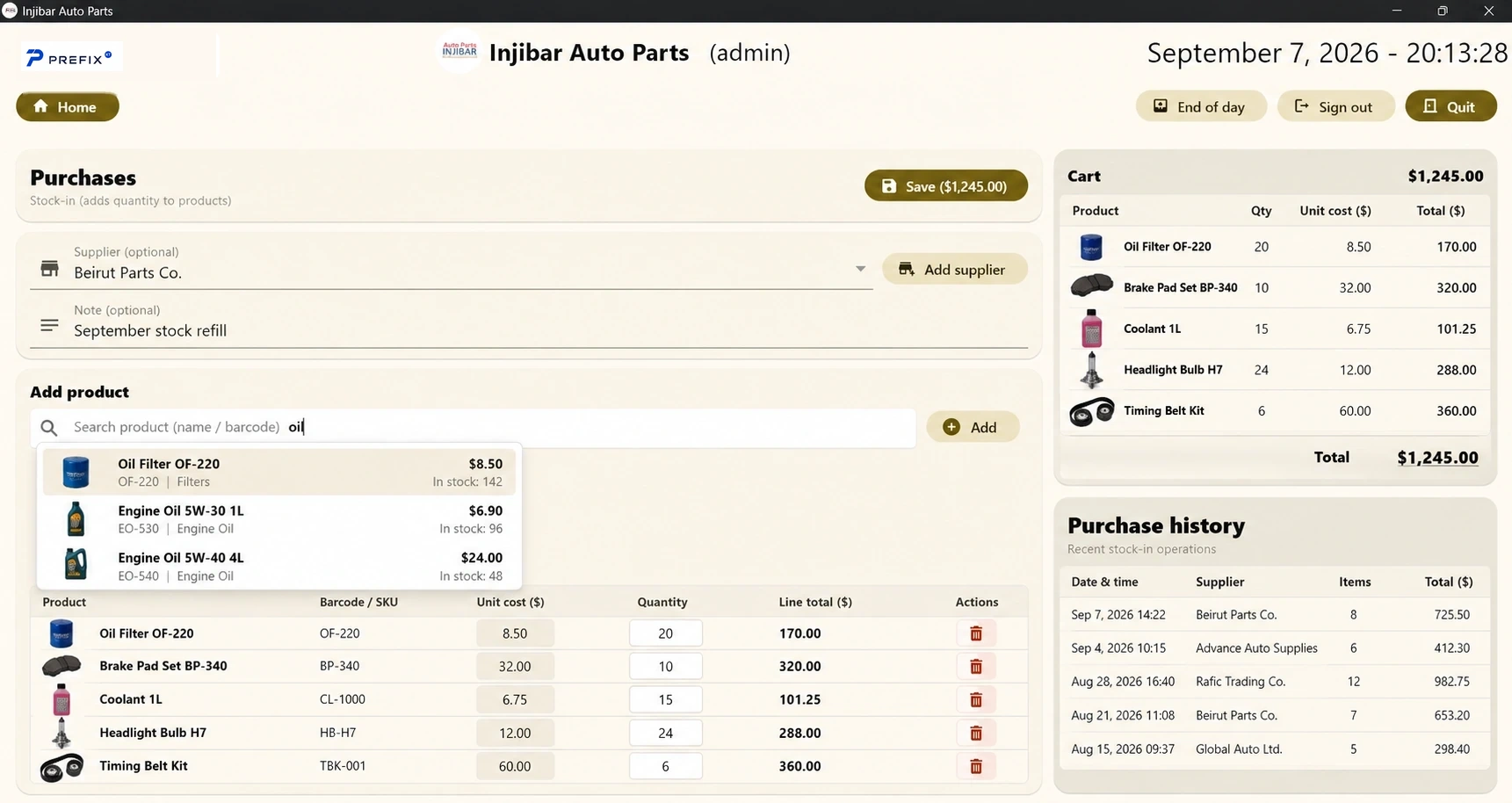This screenshot has height=803, width=1512.
Task: Click Timing Belt Kit thumbnail in cart
Action: 1091,411
